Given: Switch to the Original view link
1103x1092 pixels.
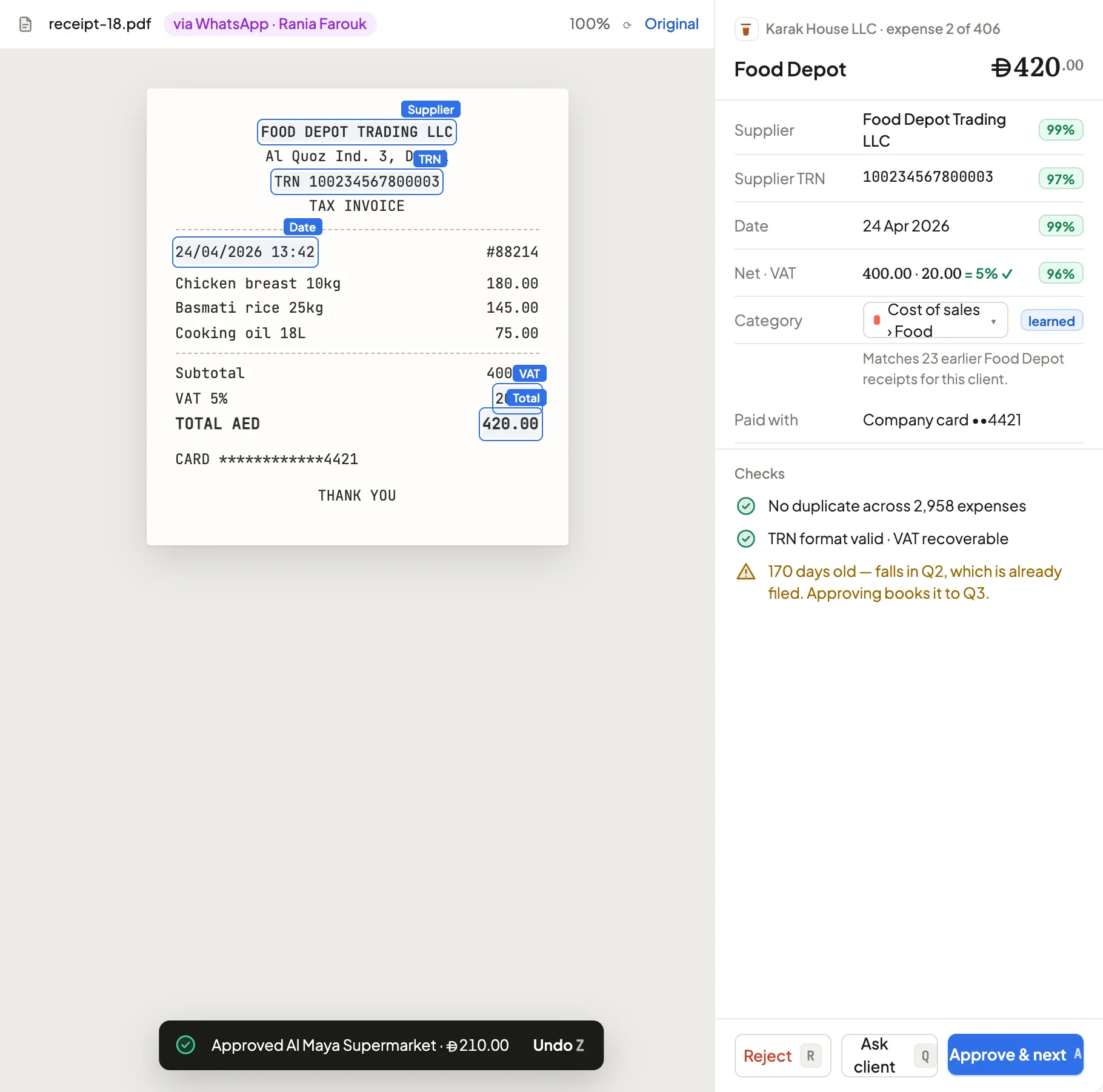Looking at the screenshot, I should (x=671, y=24).
